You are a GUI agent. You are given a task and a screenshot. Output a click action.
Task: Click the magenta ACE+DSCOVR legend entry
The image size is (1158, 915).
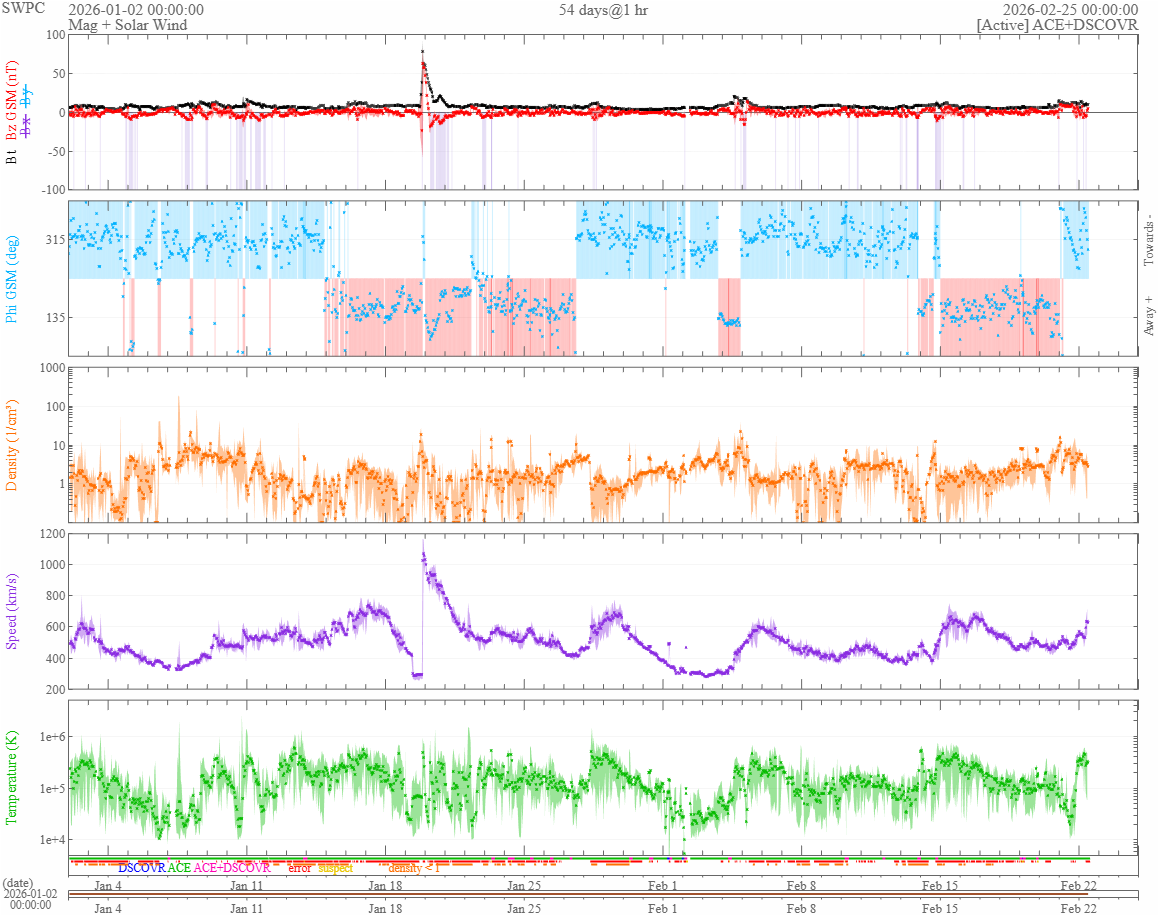click(232, 868)
